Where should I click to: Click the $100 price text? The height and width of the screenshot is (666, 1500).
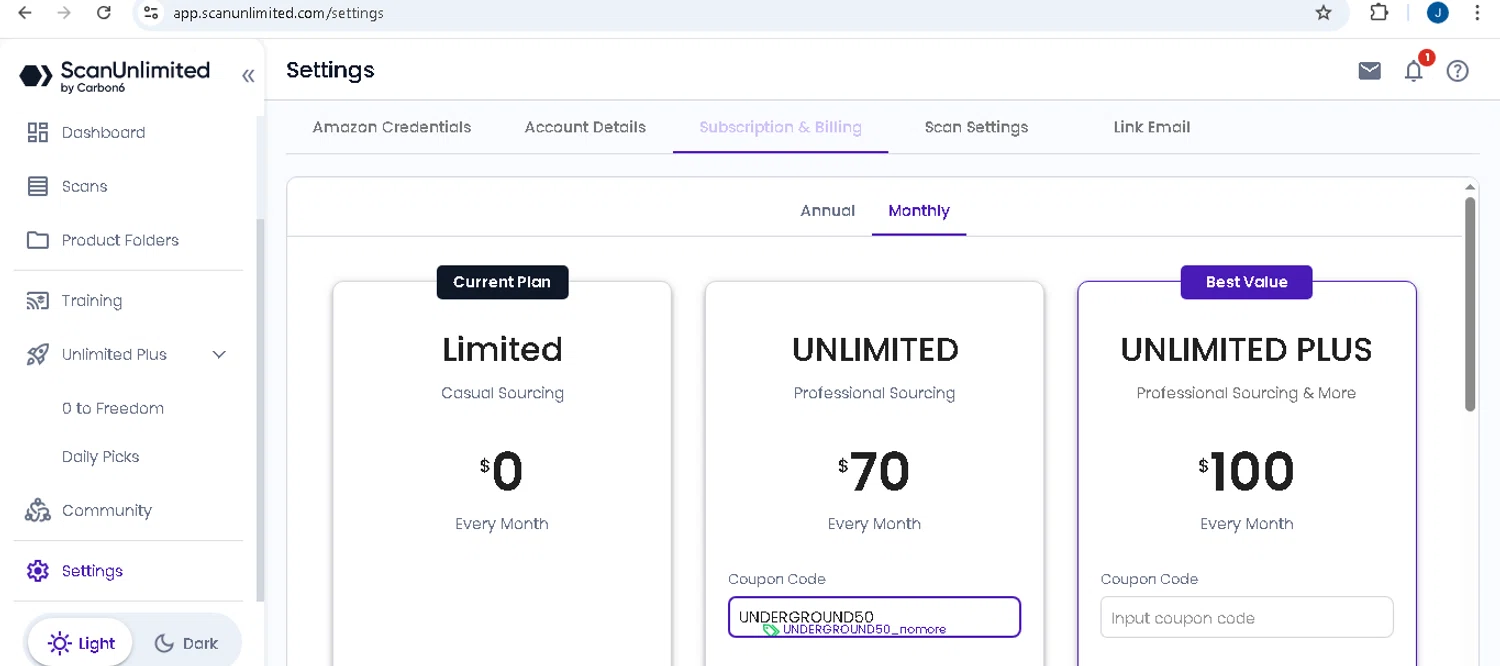(x=1246, y=471)
